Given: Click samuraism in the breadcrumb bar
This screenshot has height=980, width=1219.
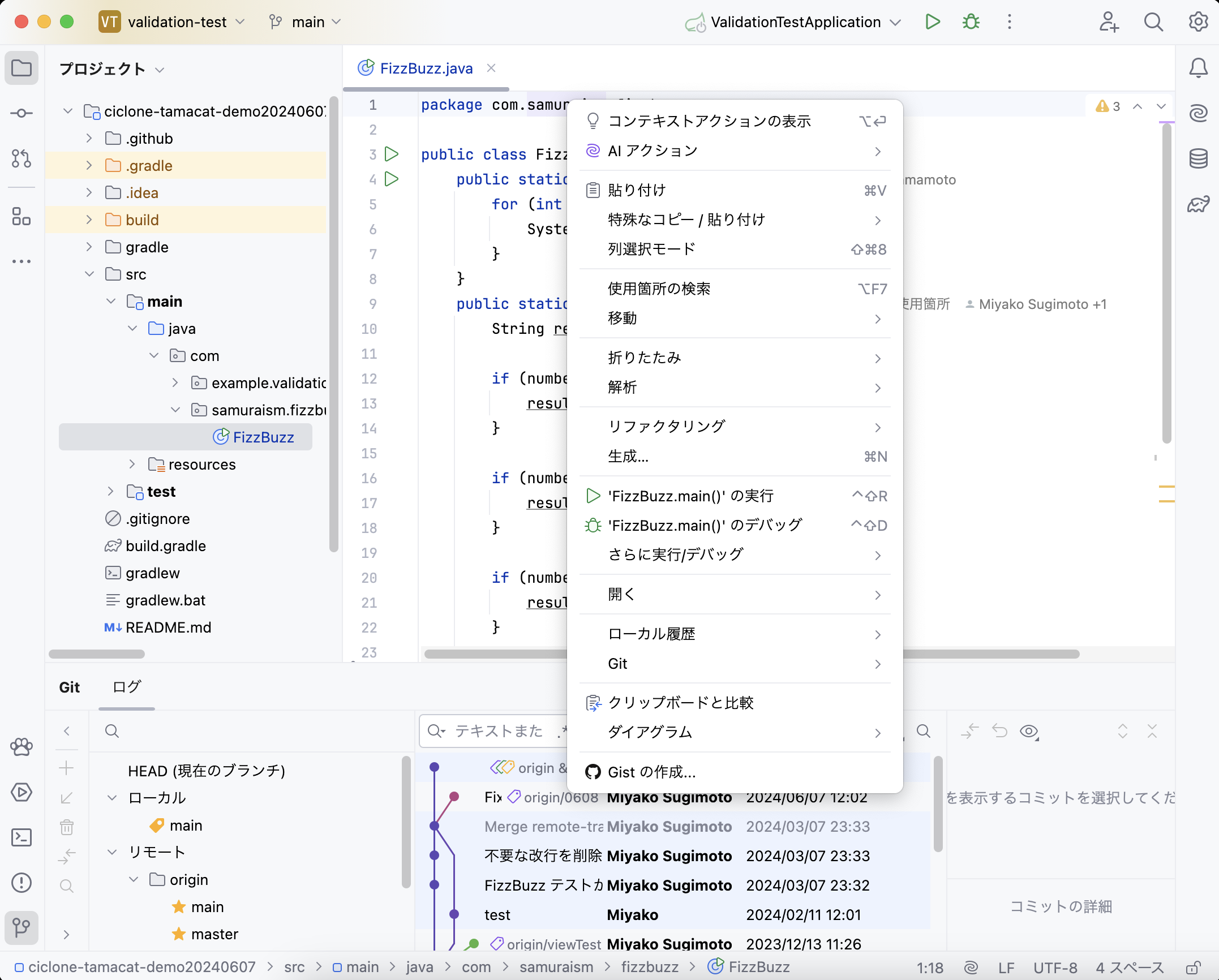Looking at the screenshot, I should (x=556, y=967).
